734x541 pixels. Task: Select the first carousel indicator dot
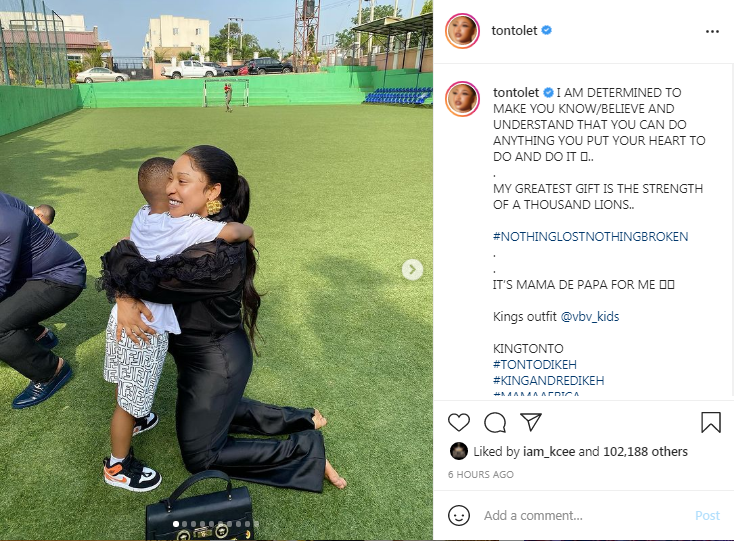[176, 524]
